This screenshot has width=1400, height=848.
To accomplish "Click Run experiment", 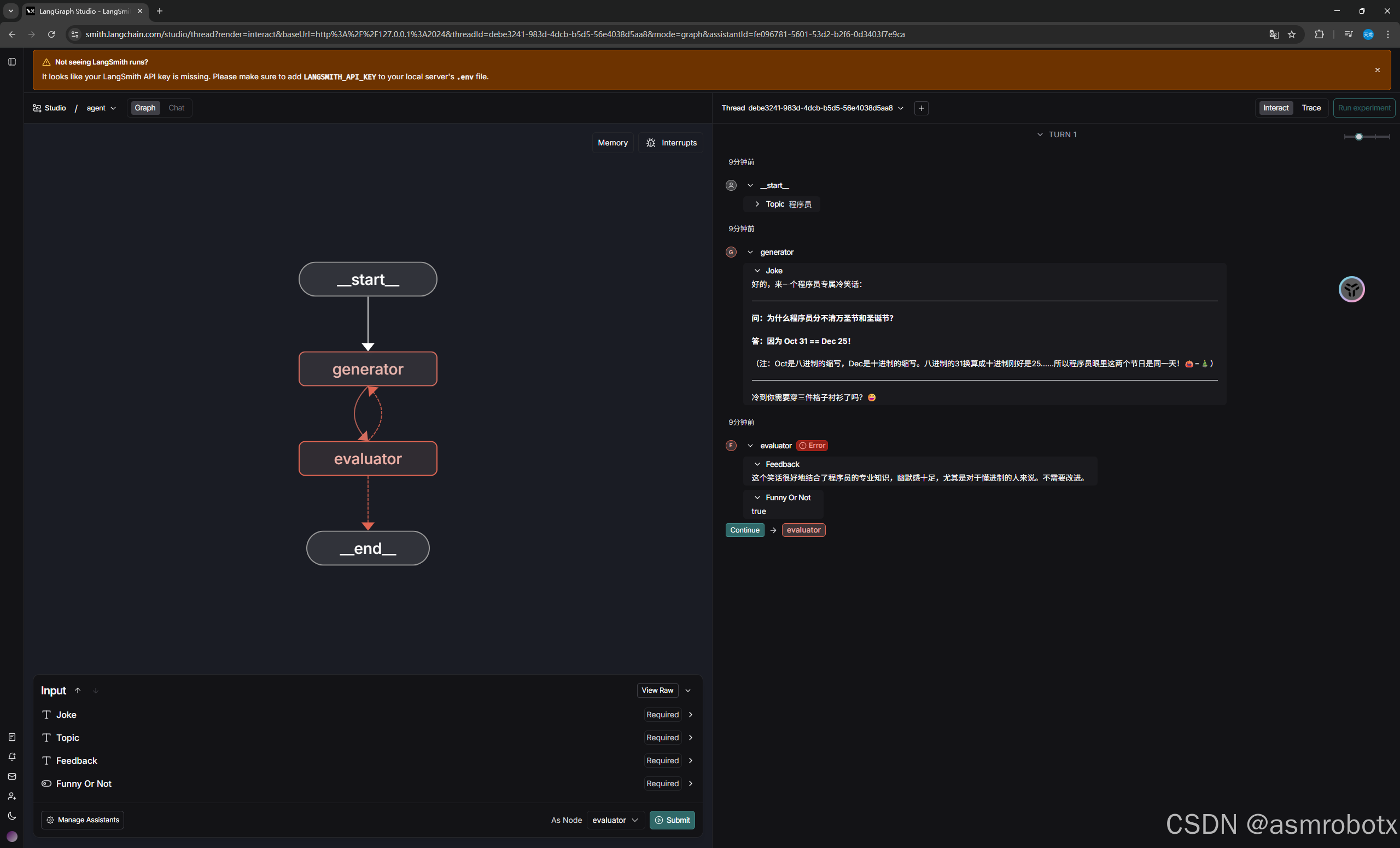I will click(x=1364, y=108).
